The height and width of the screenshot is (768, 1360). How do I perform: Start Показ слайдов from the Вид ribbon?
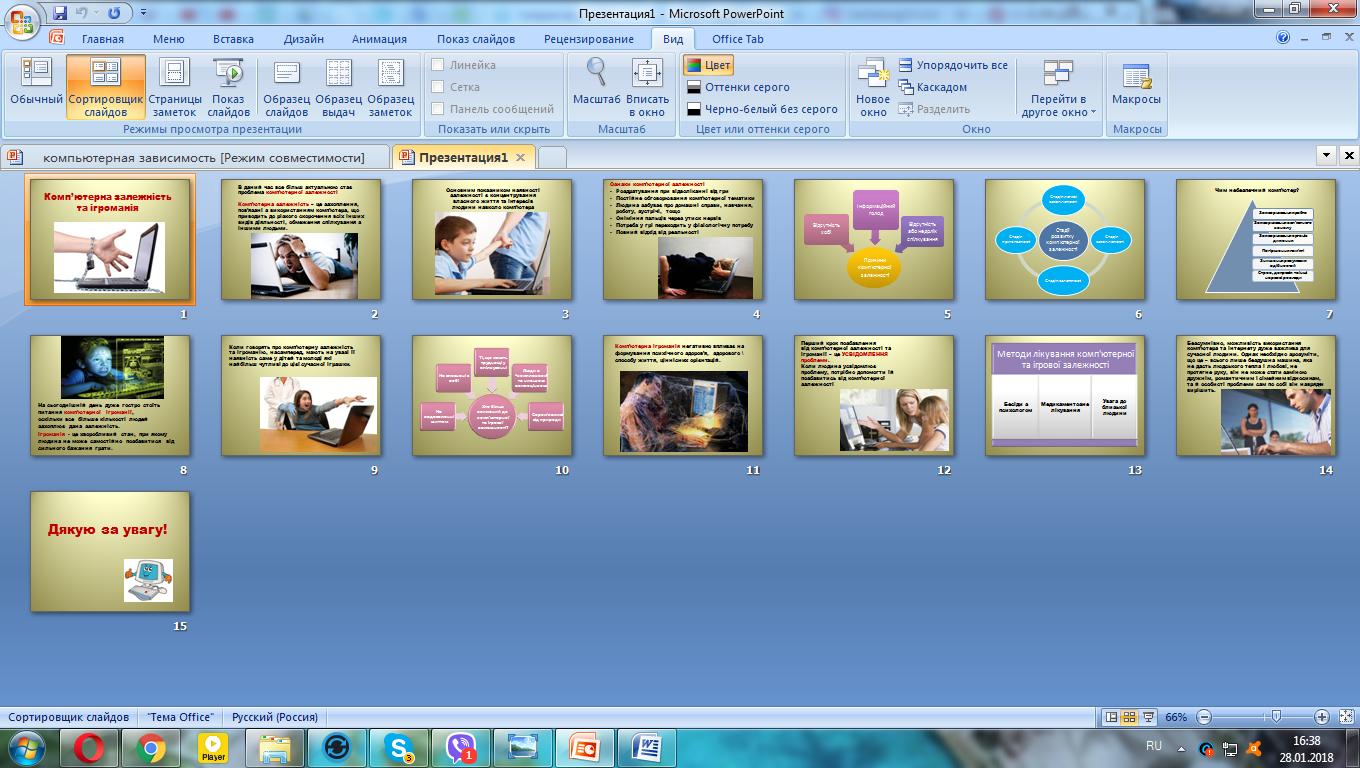pyautogui.click(x=229, y=86)
